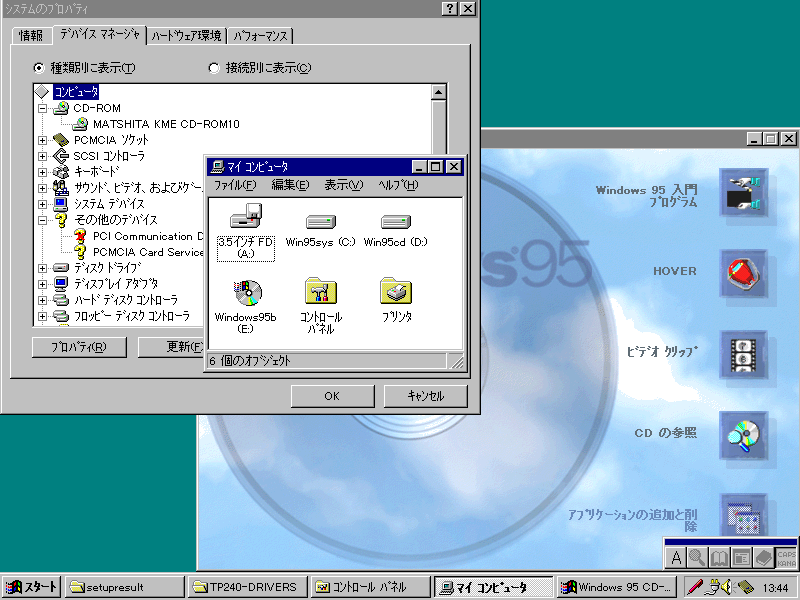Click the HOVER game icon

(x=743, y=274)
